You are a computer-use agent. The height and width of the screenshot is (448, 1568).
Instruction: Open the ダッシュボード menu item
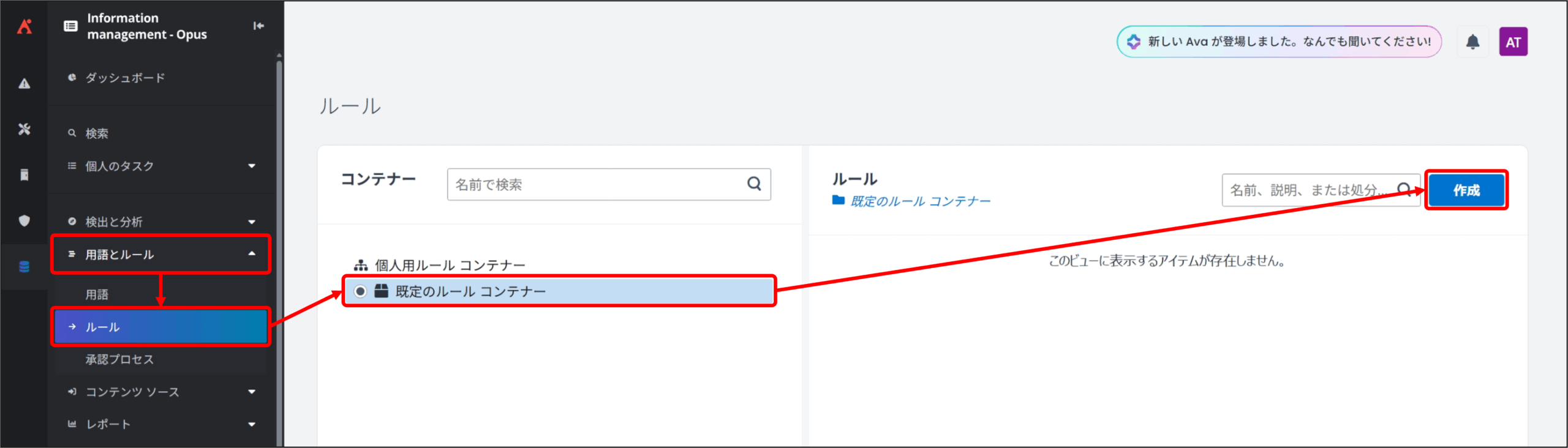click(125, 78)
